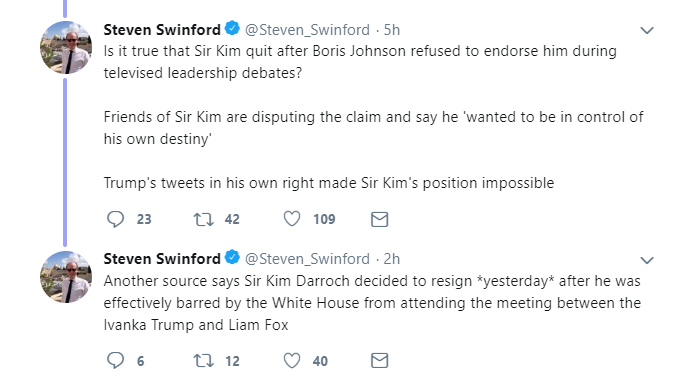Share second tweet via envelope icon

click(x=379, y=361)
